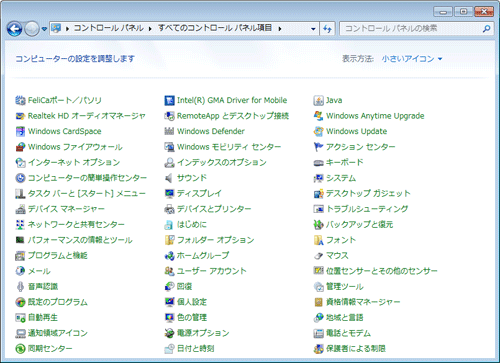The height and width of the screenshot is (363, 500).
Task: Open the Windows CardSpace icon
Action: click(20, 131)
